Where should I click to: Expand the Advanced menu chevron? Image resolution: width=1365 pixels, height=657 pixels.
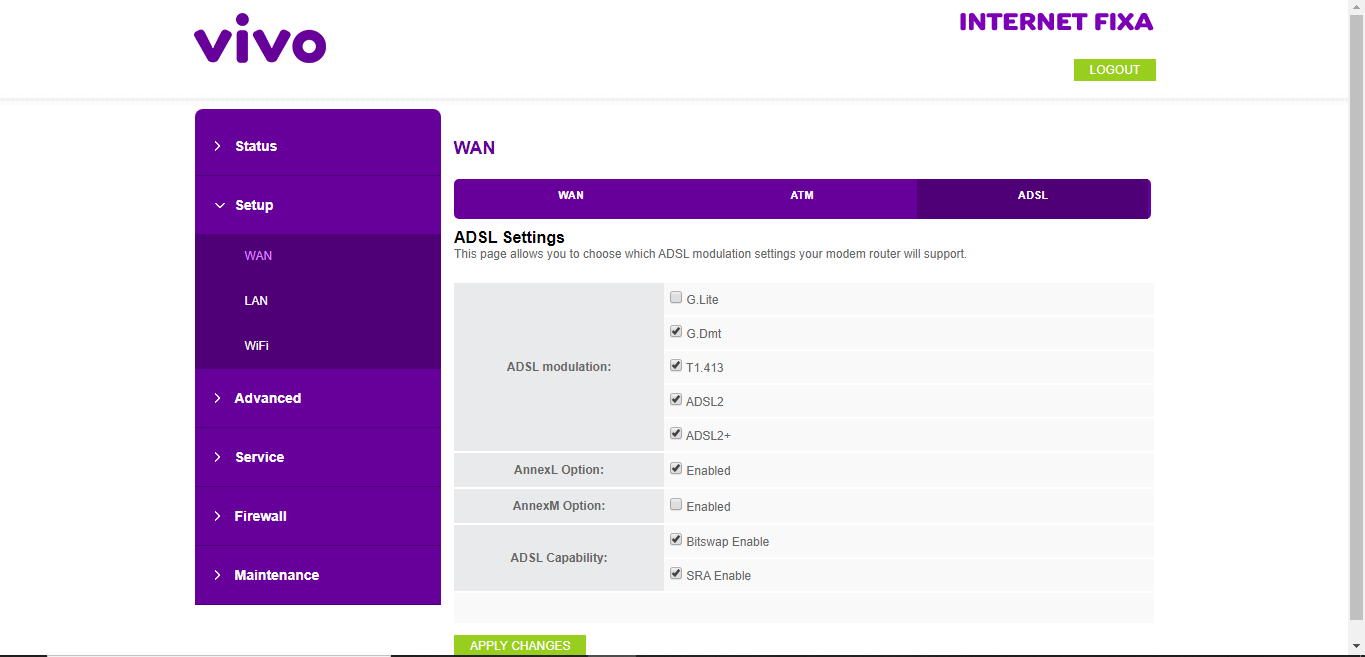coord(218,398)
